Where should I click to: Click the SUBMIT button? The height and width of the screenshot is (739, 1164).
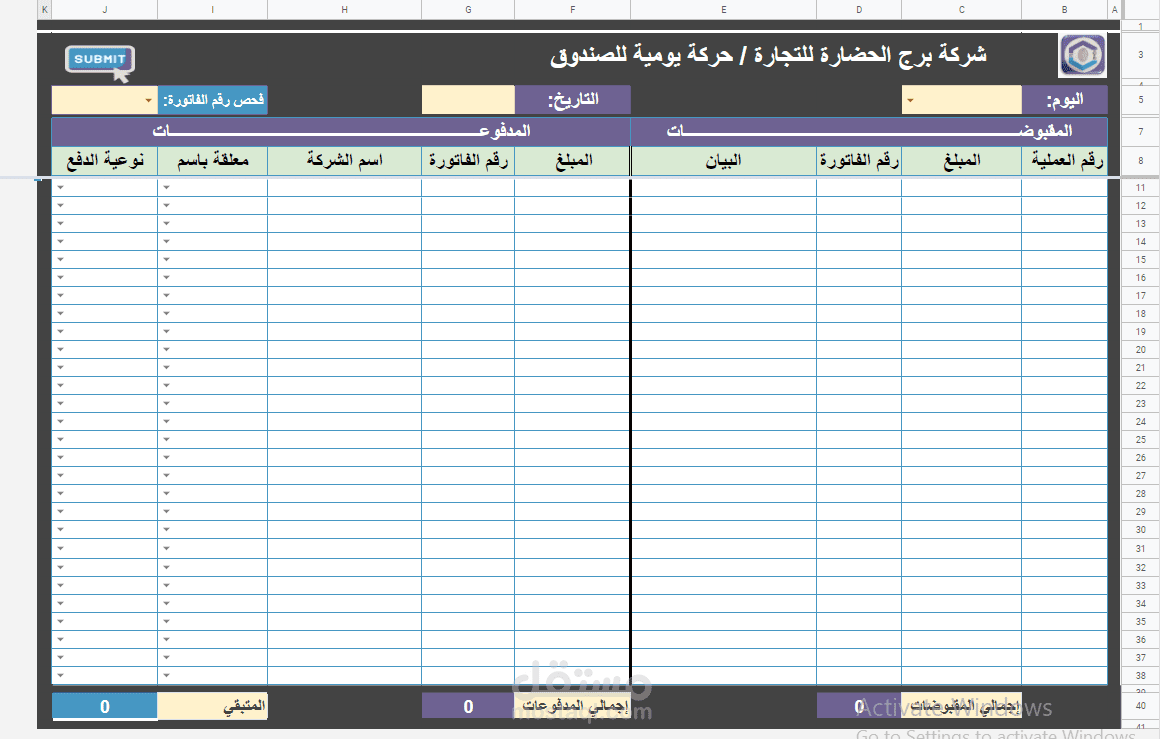(99, 59)
